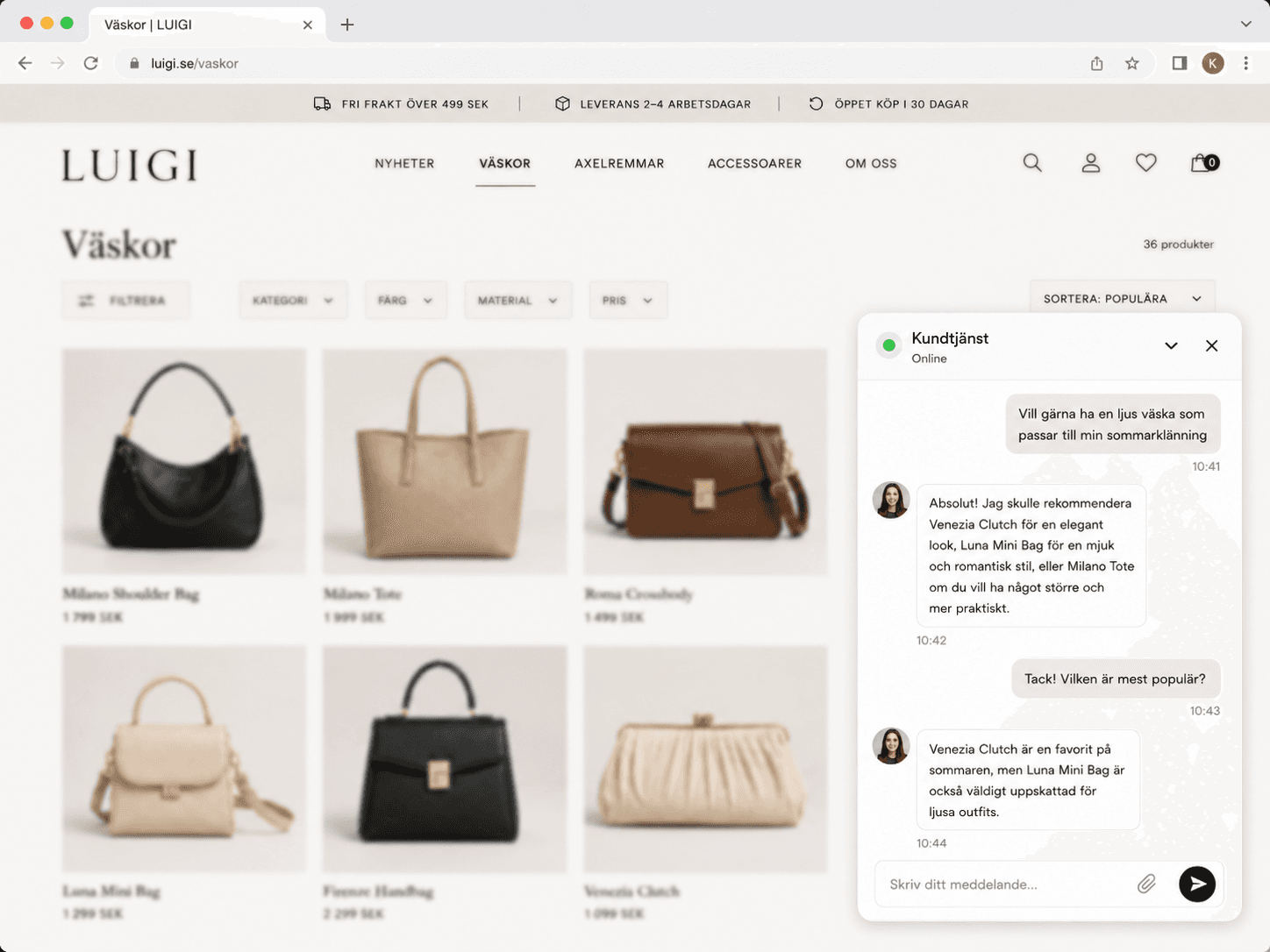The width and height of the screenshot is (1270, 952).
Task: Close the Kundtjänst chat window
Action: 1211,345
